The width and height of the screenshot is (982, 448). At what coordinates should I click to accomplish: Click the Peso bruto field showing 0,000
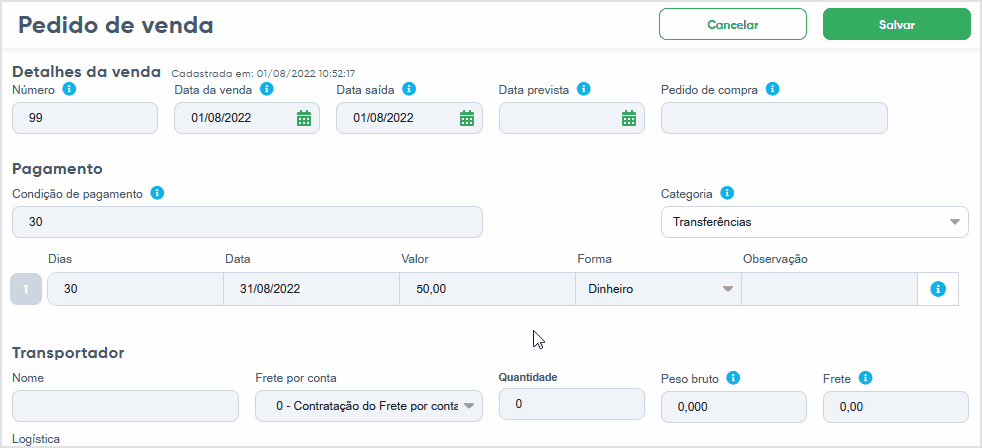pyautogui.click(x=734, y=407)
